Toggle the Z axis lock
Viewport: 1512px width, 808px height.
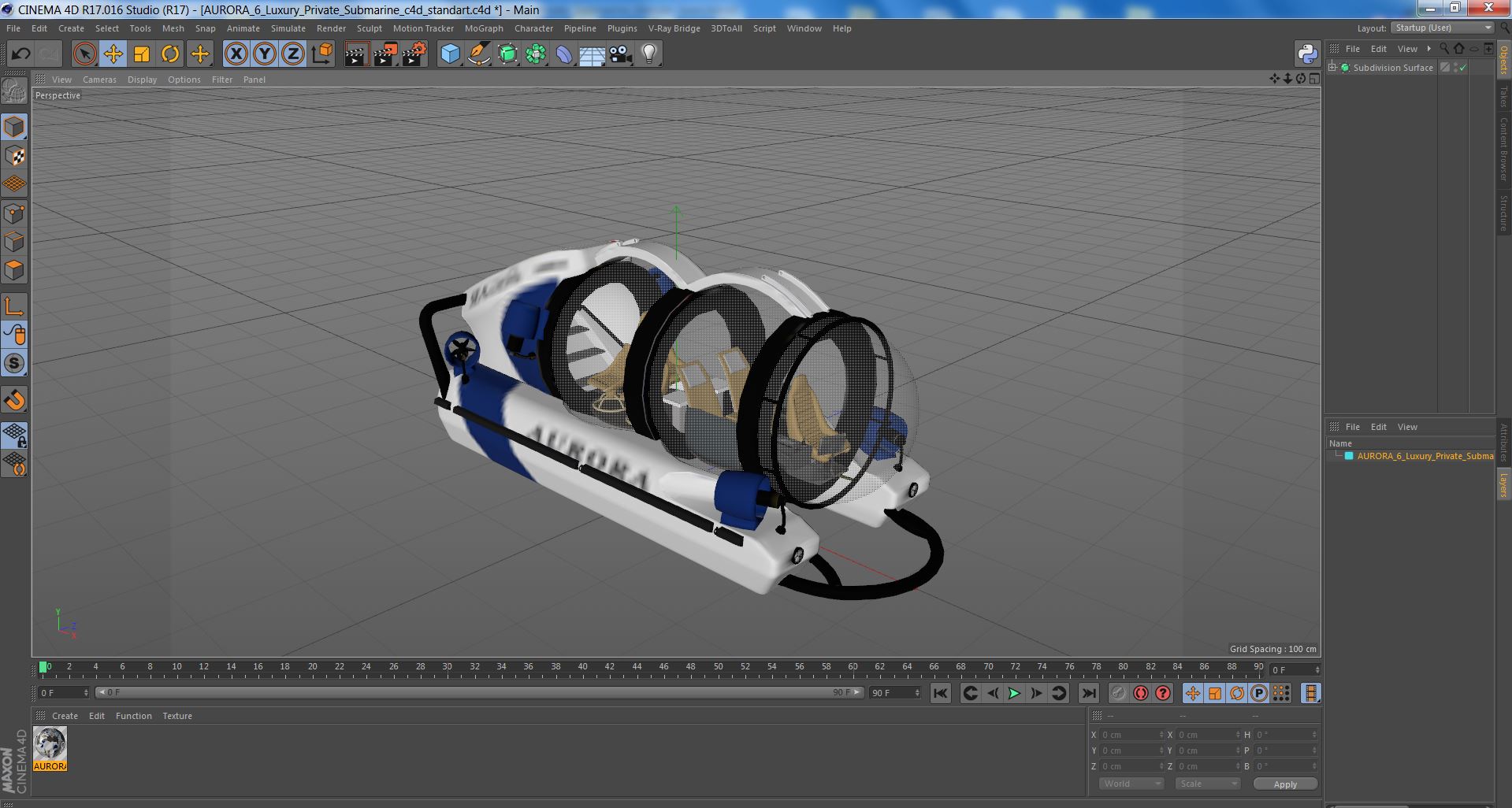tap(293, 54)
